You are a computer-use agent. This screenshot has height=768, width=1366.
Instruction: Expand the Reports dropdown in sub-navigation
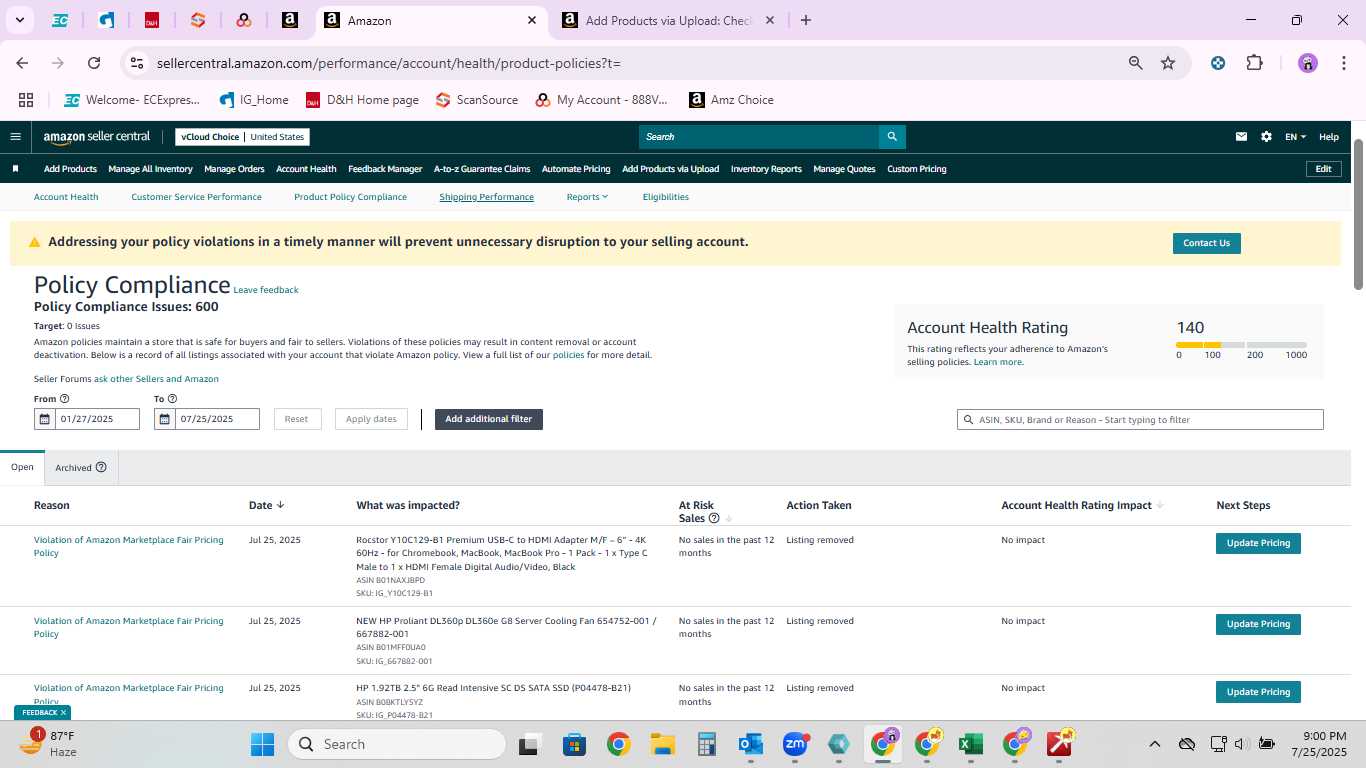pos(587,197)
